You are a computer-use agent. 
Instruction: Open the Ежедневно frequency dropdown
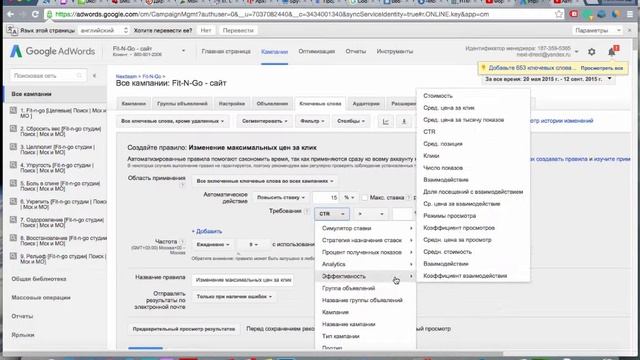[213, 244]
